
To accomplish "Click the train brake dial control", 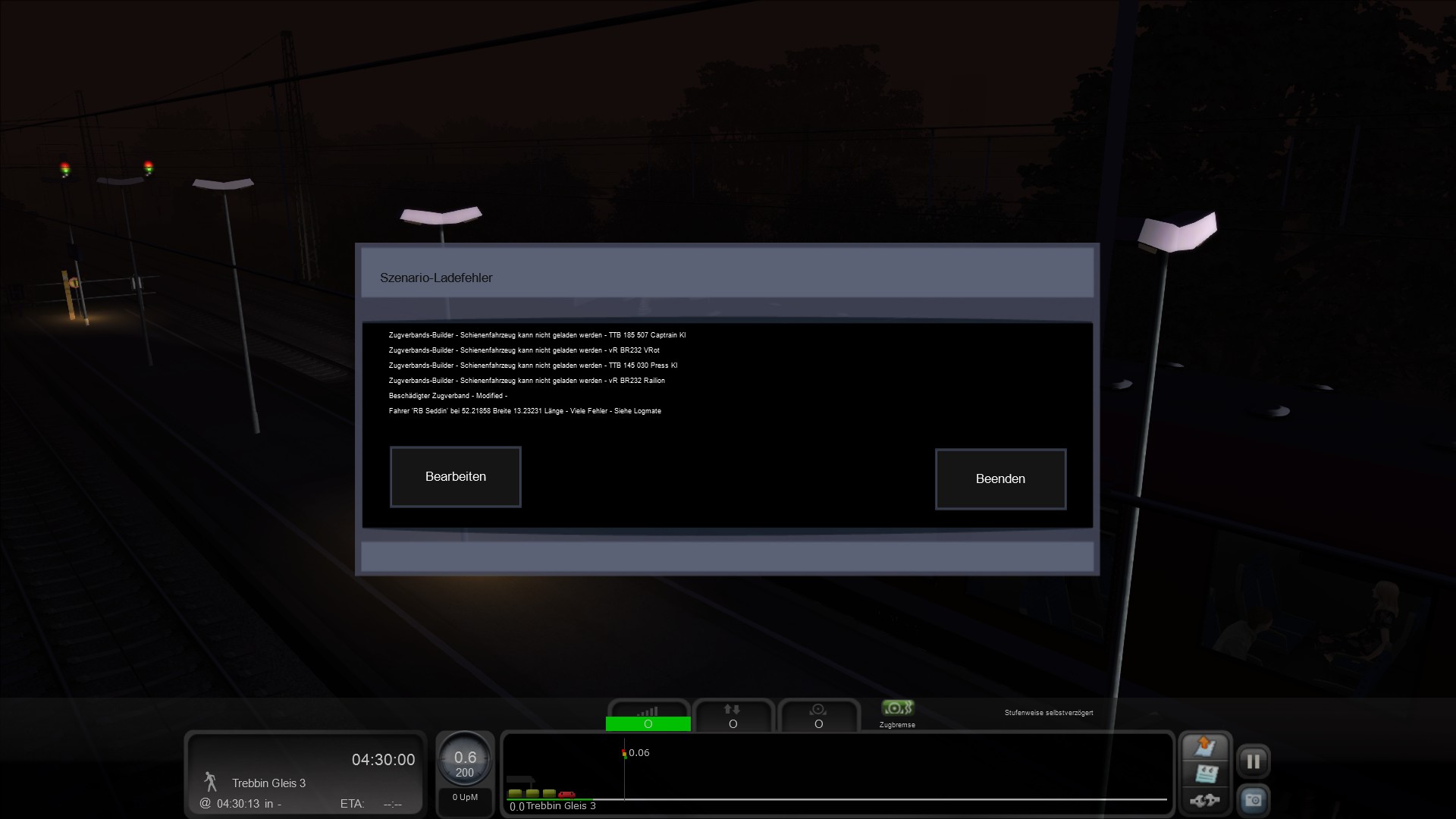I will pyautogui.click(x=818, y=716).
